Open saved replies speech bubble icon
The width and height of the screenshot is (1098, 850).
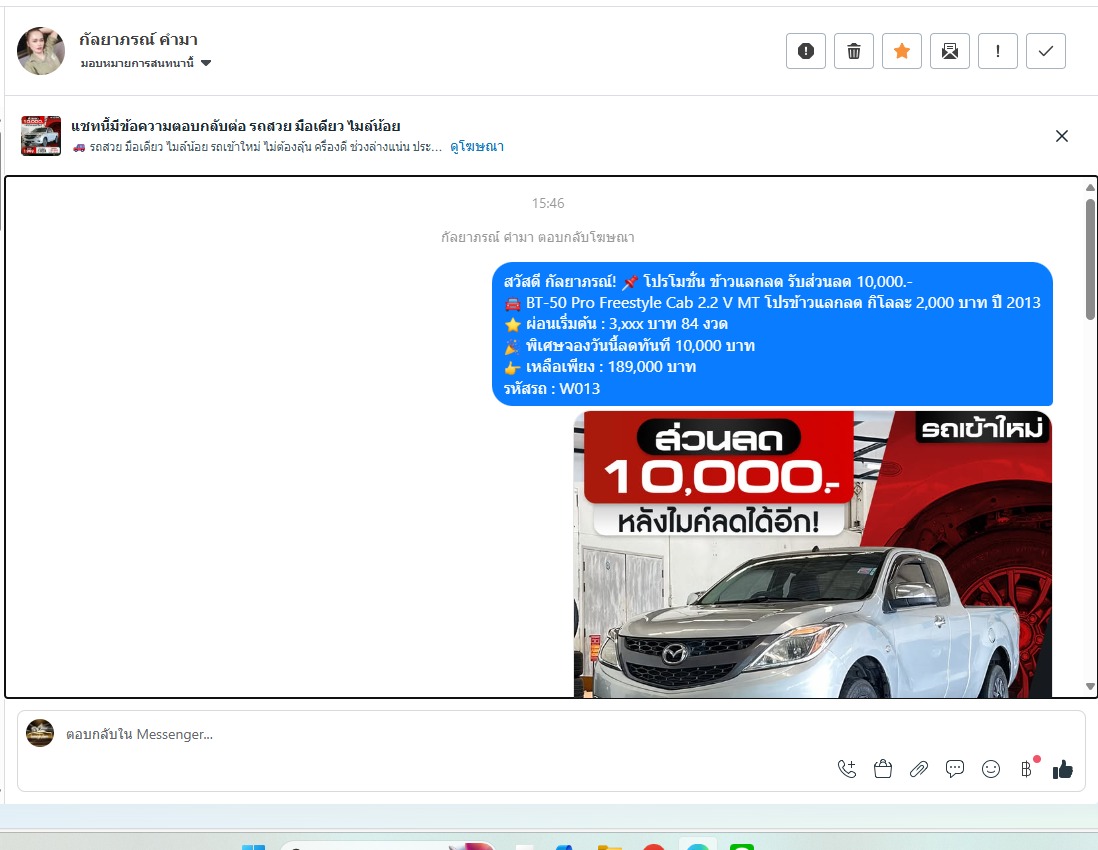click(955, 769)
